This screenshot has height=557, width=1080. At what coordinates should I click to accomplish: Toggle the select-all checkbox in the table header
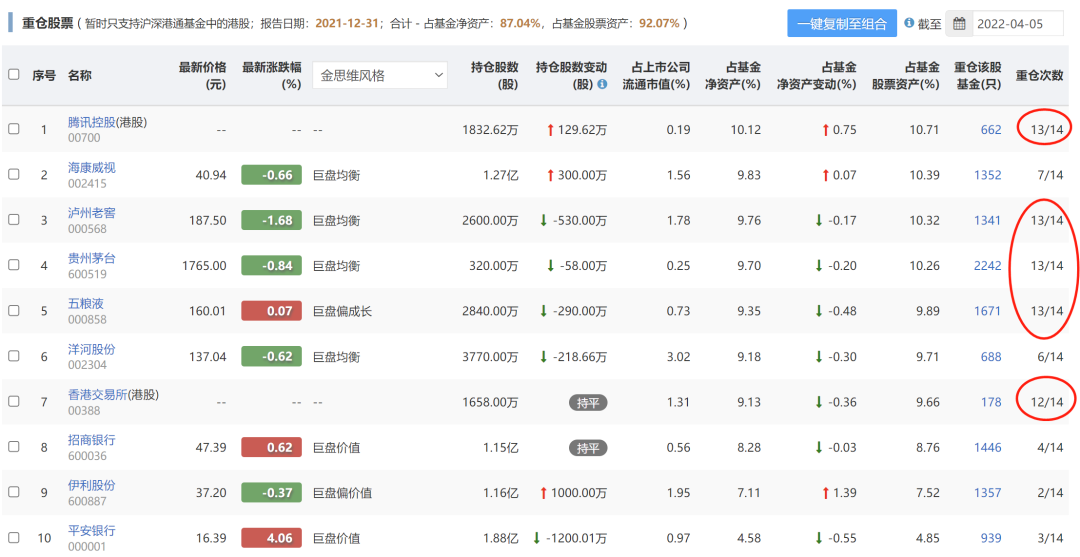click(x=14, y=74)
